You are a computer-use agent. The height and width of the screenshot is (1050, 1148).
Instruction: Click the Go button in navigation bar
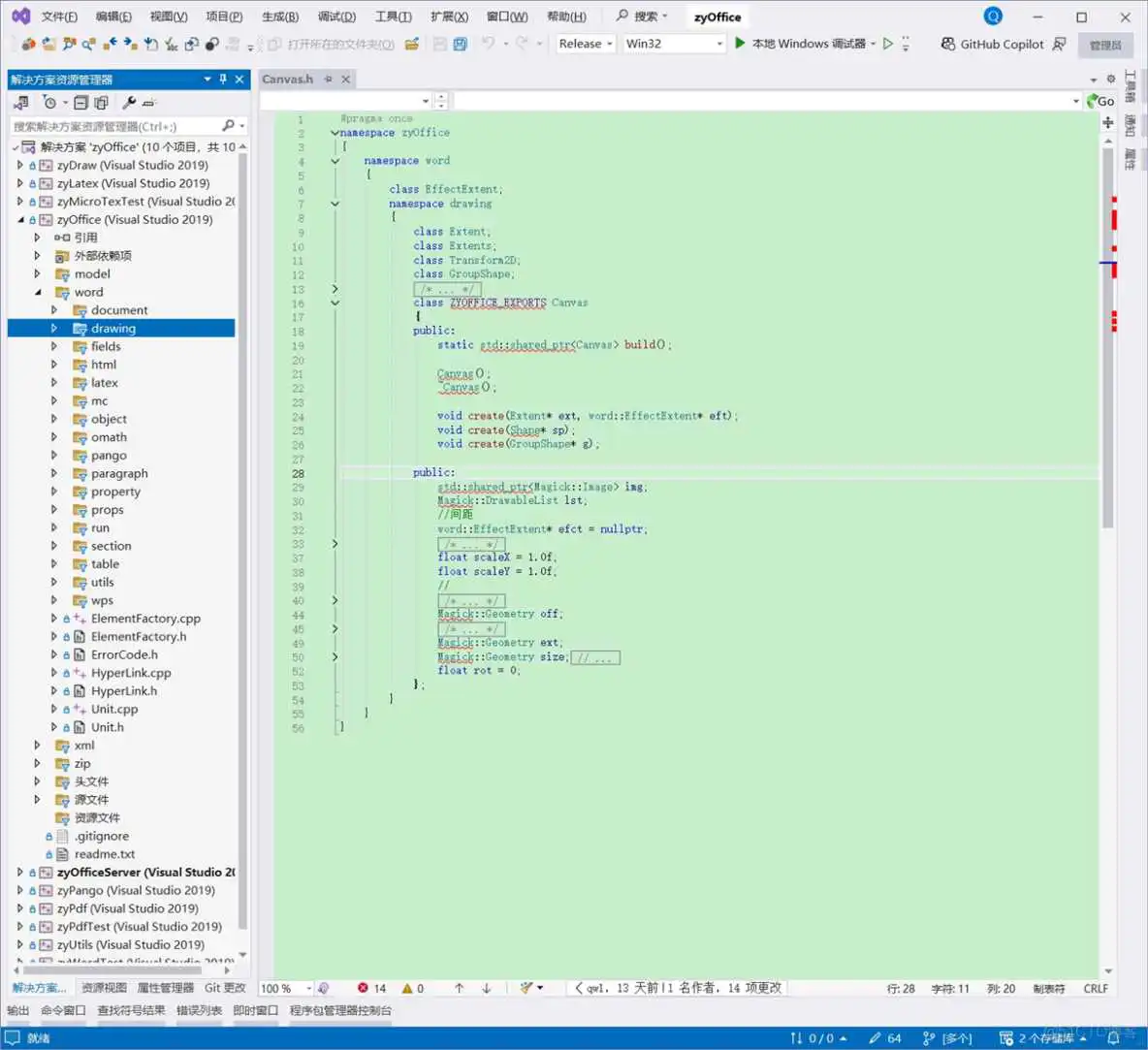pyautogui.click(x=1100, y=101)
